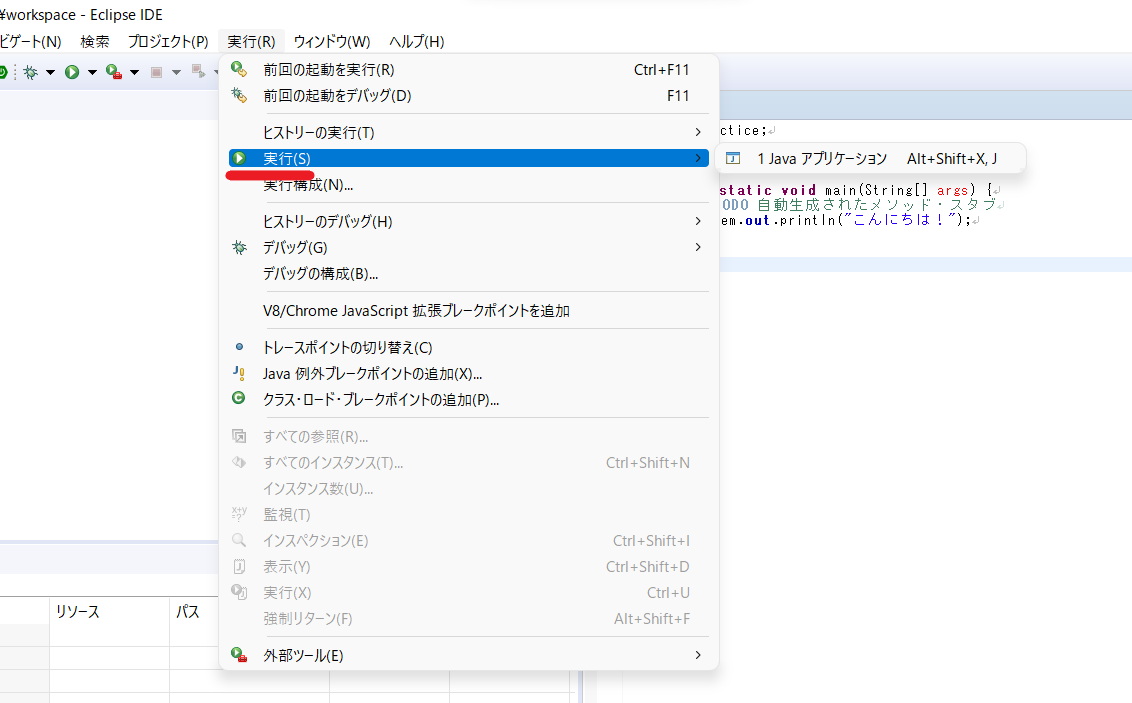Image resolution: width=1132 pixels, height=703 pixels.
Task: Open the Run toolbar dropdown arrow
Action: (x=92, y=72)
